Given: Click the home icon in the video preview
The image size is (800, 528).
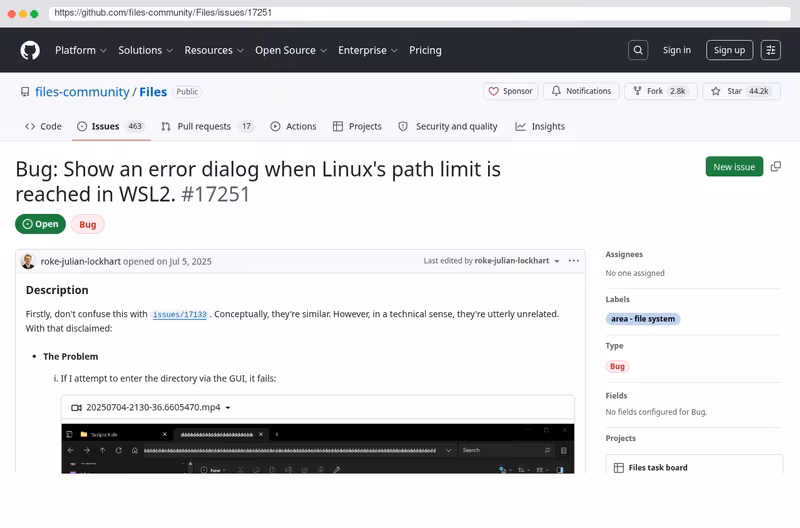Looking at the screenshot, I should [x=135, y=450].
